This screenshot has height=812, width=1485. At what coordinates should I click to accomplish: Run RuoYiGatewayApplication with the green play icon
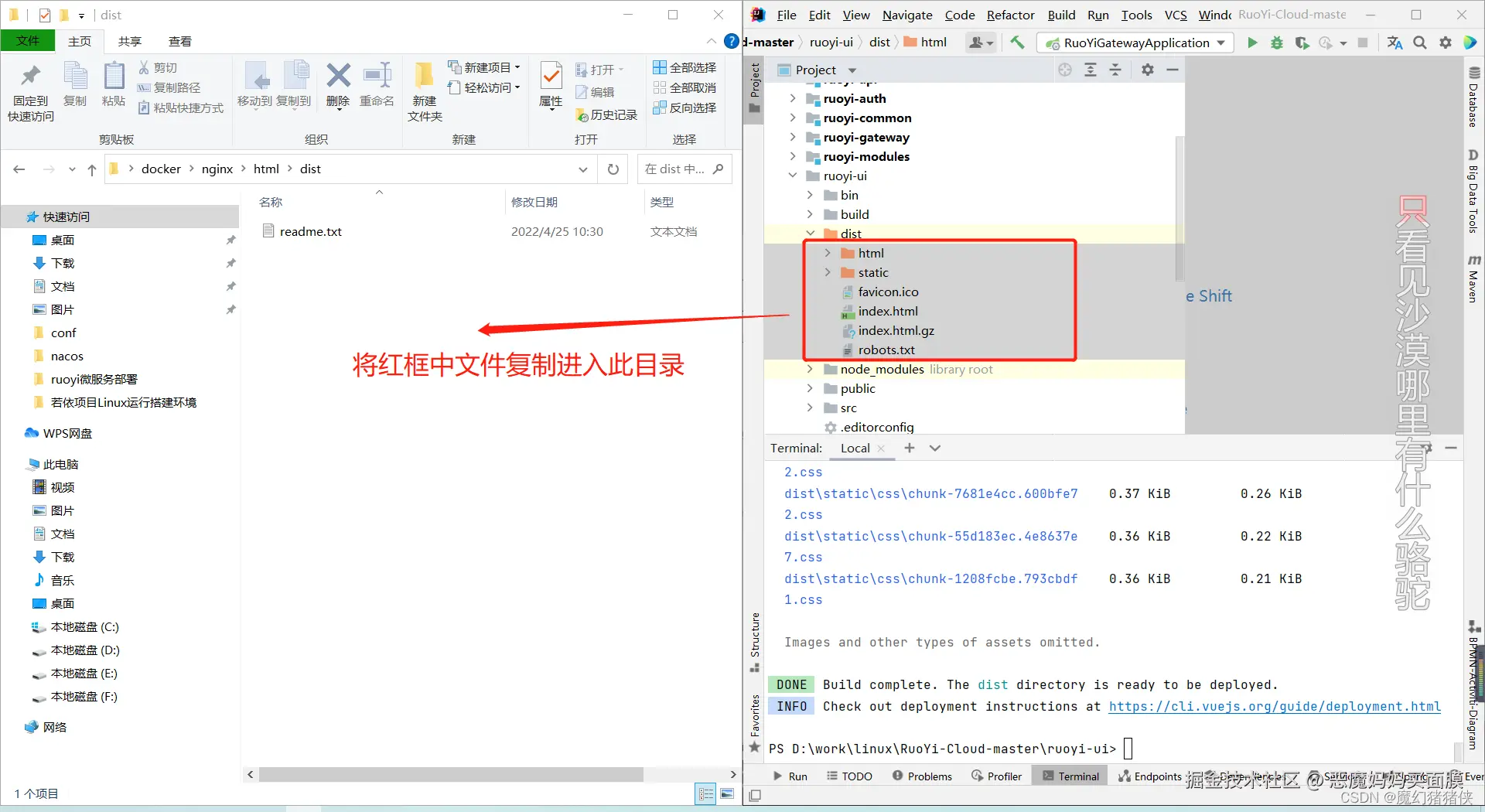tap(1252, 43)
